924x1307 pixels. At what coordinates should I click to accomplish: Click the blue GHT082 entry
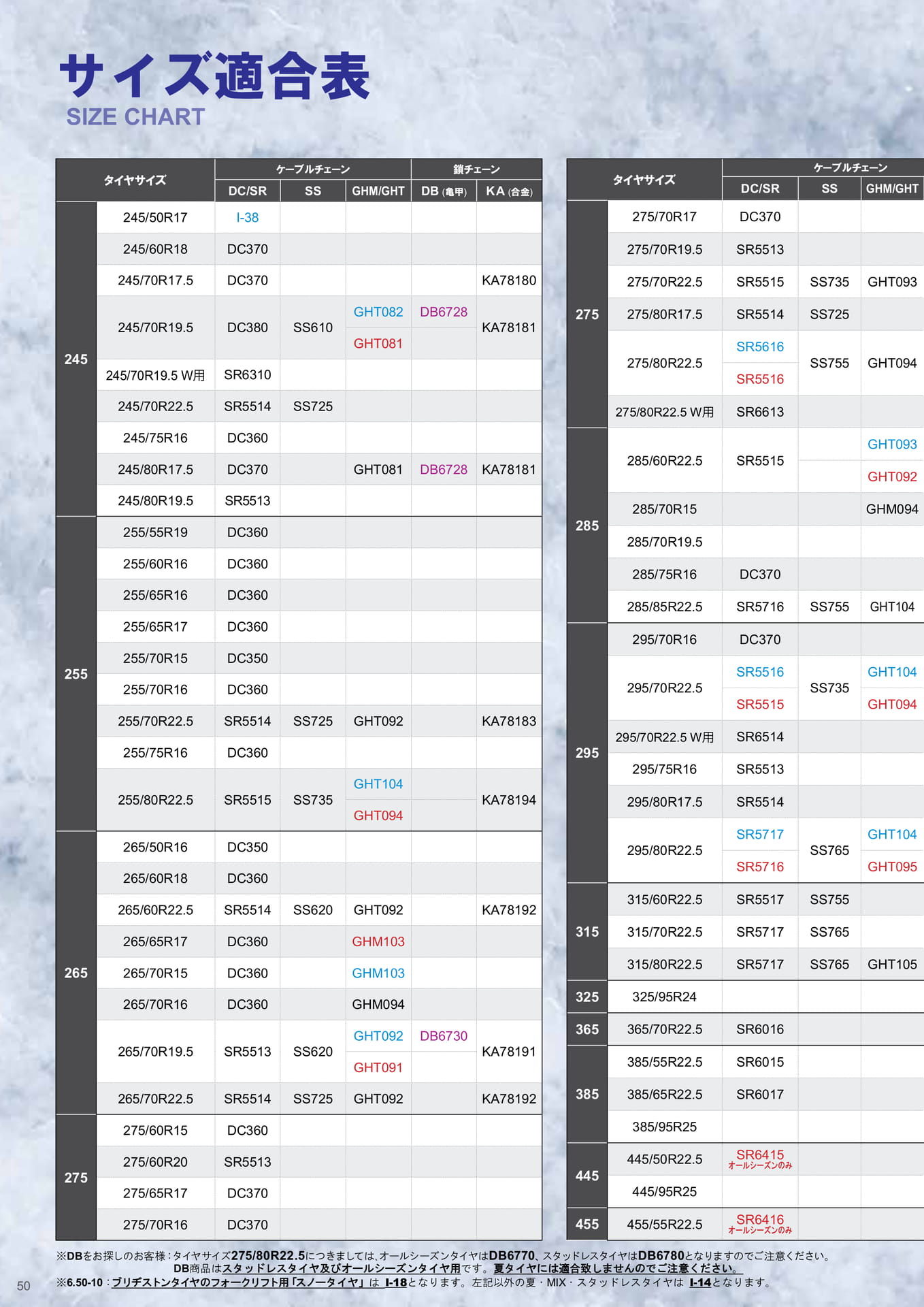(378, 312)
